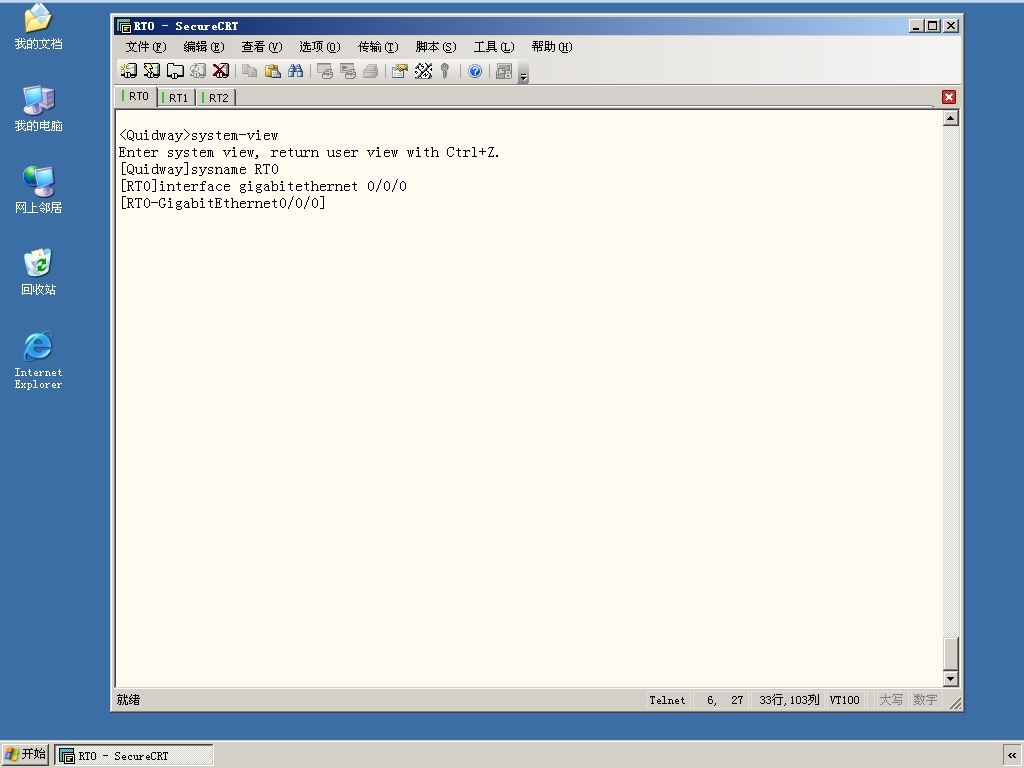Image resolution: width=1024 pixels, height=768 pixels.
Task: Expand the system tray chevron
Action: [x=1012, y=756]
